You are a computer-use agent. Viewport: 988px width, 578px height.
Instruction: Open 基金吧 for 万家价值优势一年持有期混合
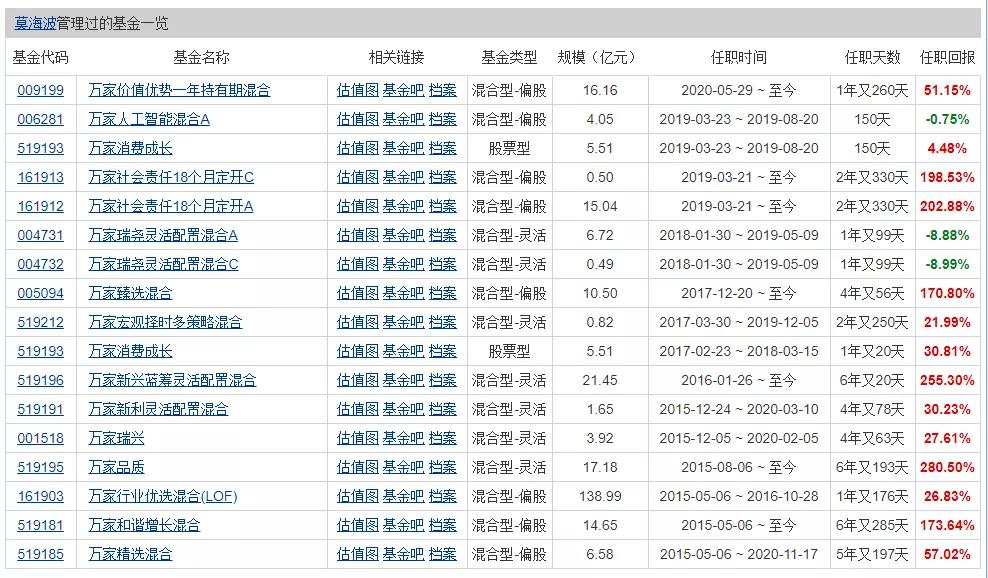(x=403, y=90)
